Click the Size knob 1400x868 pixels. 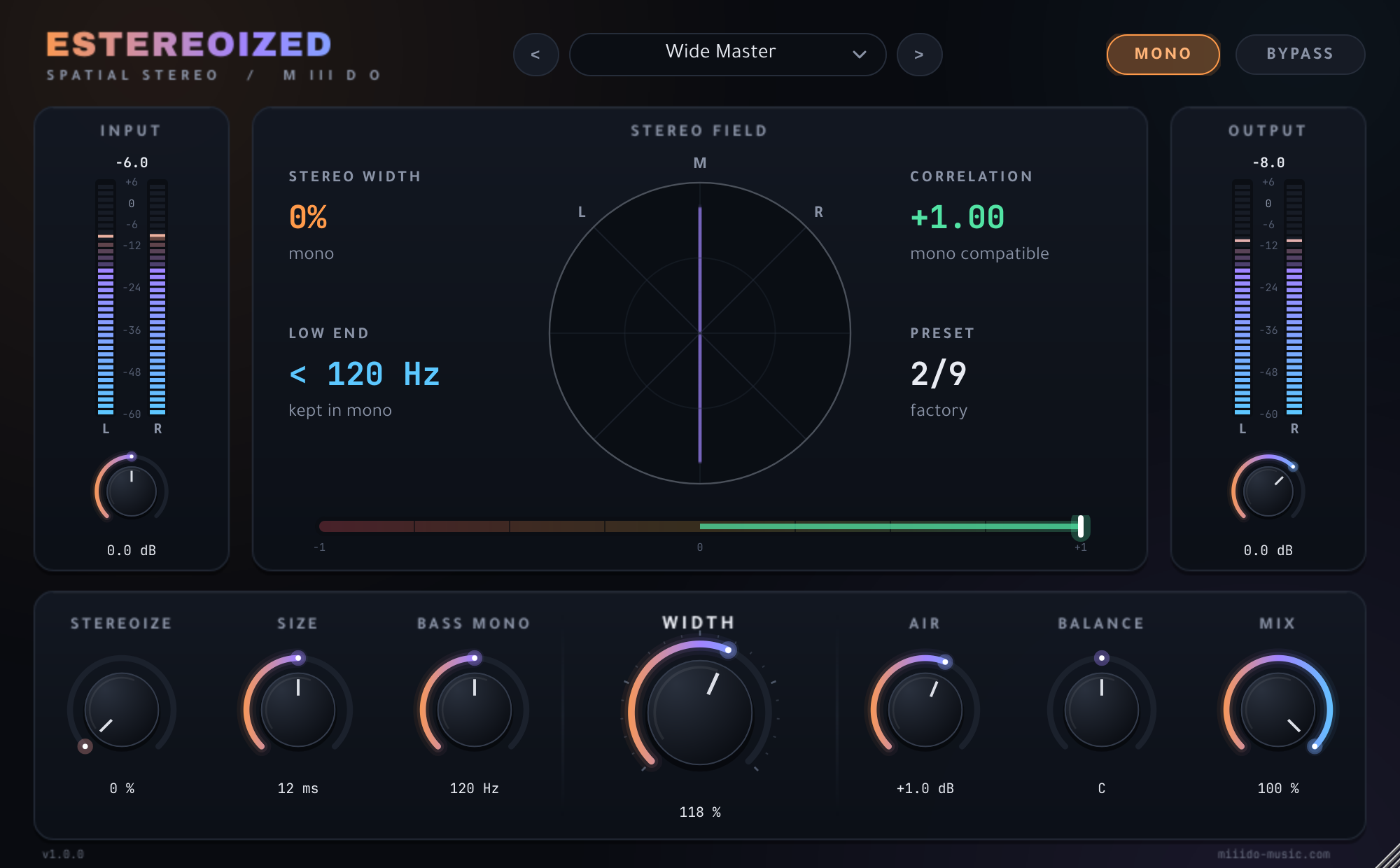pyautogui.click(x=298, y=710)
